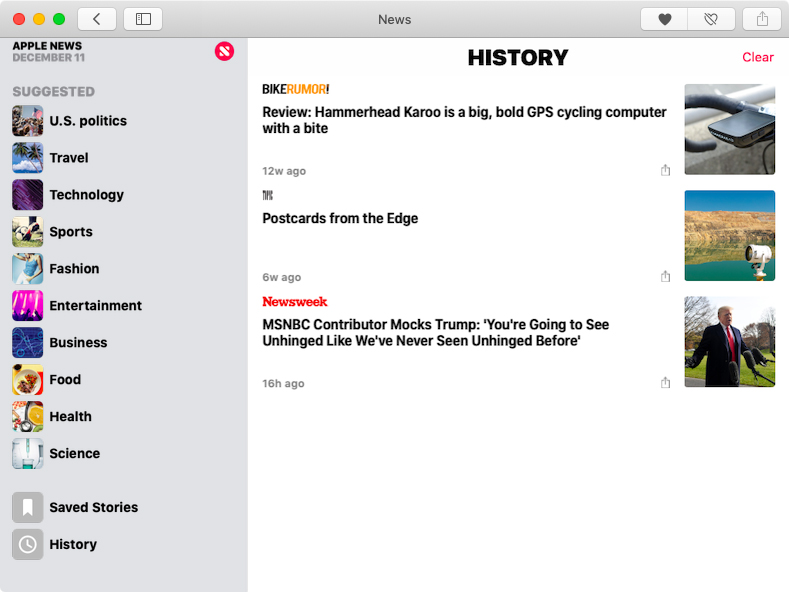Toggle the sidebar with the toolbar button
789x592 pixels.
coord(143,19)
